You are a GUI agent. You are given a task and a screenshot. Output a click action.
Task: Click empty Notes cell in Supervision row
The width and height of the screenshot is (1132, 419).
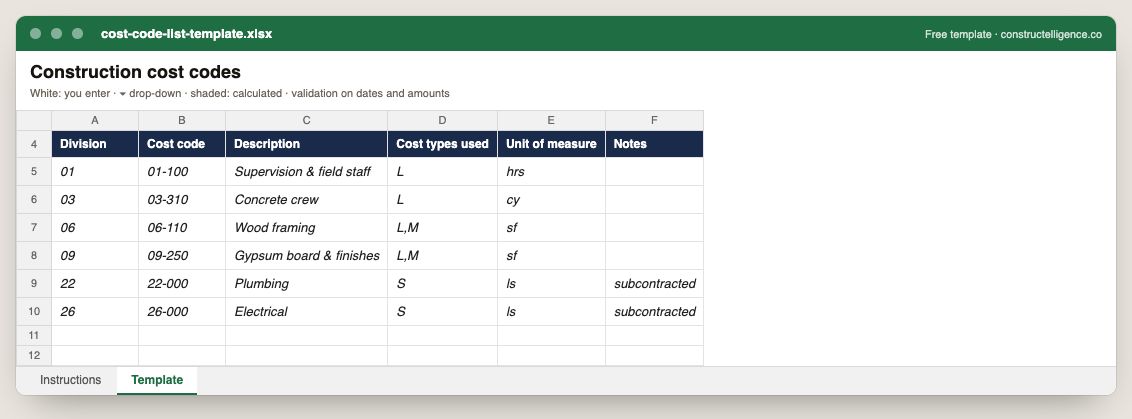[654, 172]
